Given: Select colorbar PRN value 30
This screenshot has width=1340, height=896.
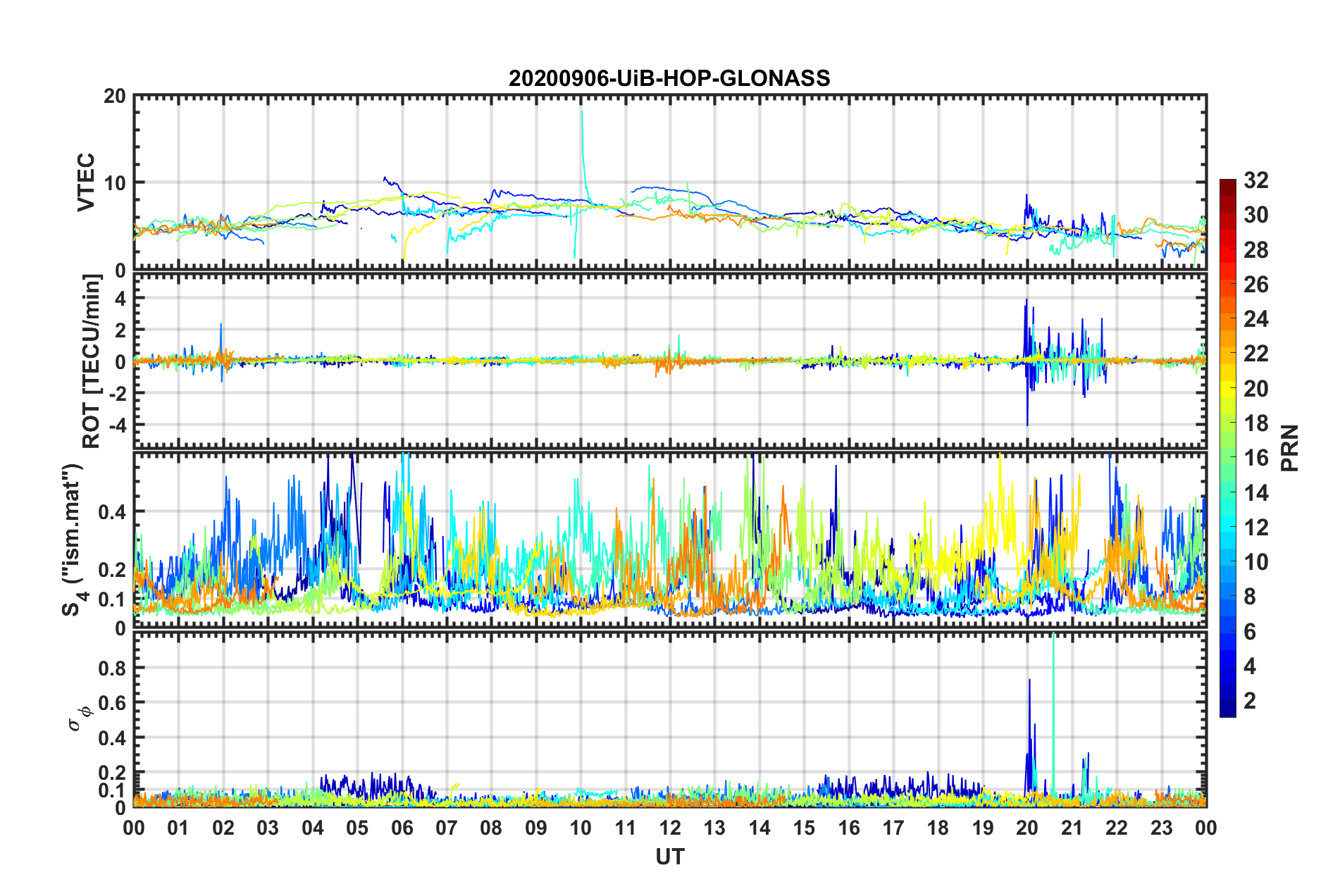Looking at the screenshot, I should [x=1256, y=215].
